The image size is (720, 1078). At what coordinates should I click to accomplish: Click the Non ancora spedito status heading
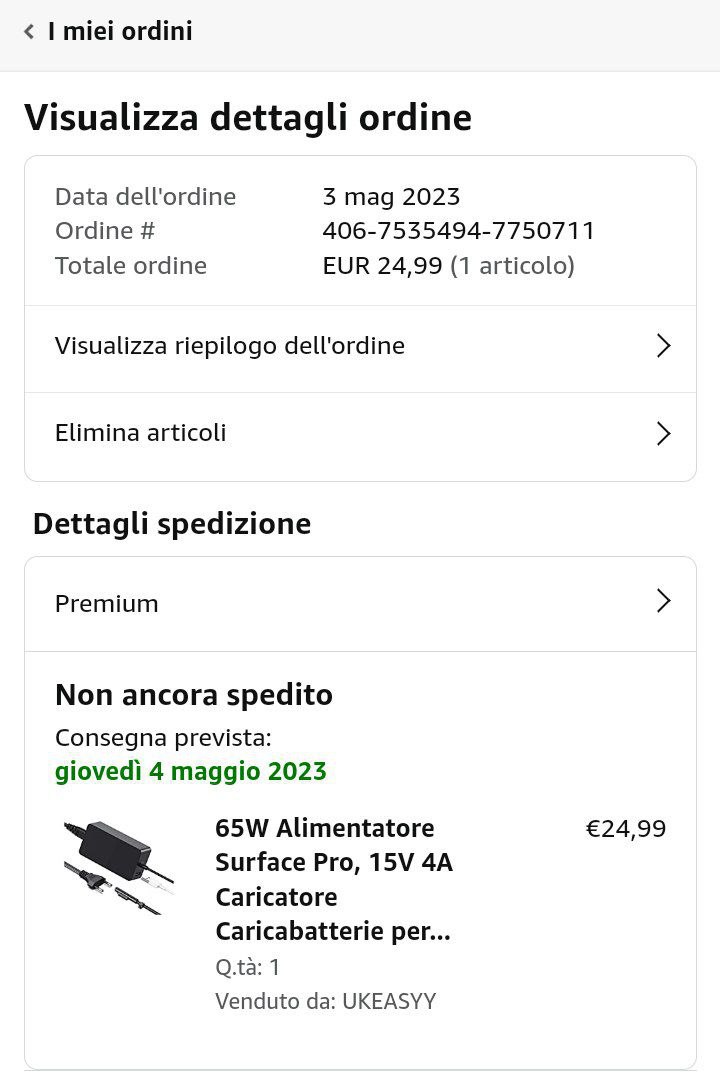tap(194, 695)
